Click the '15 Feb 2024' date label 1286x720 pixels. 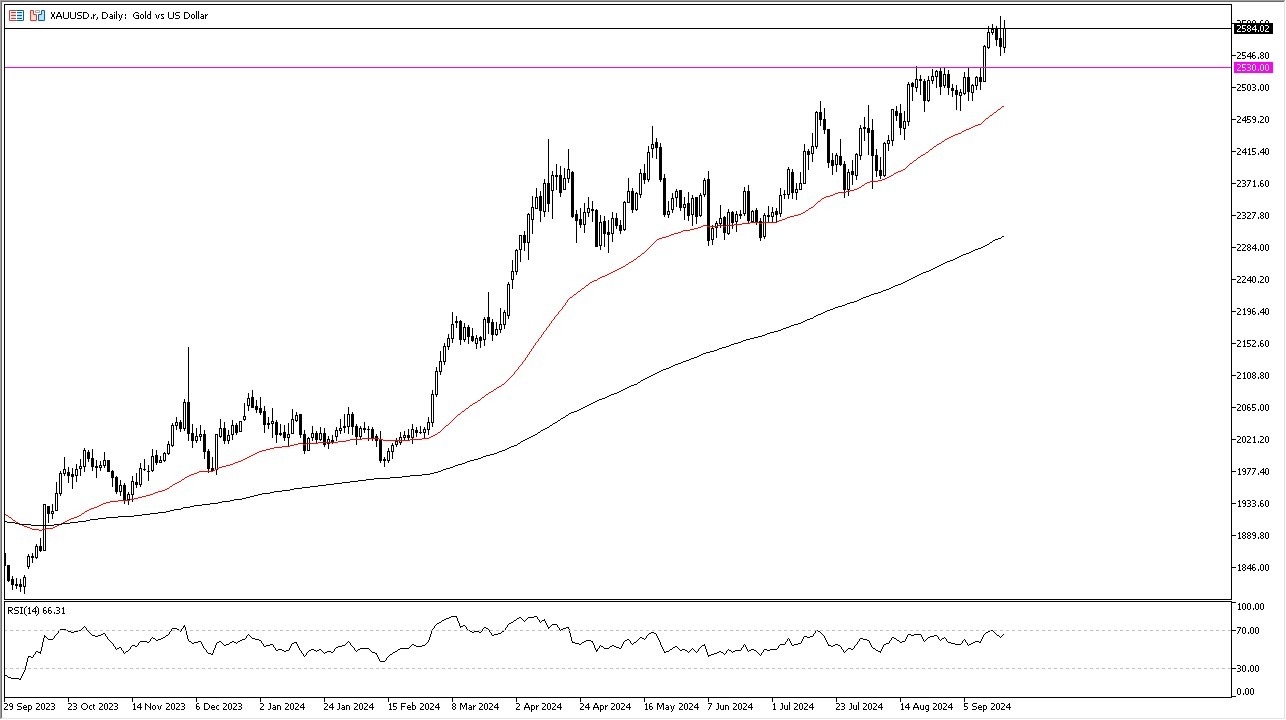click(x=414, y=706)
